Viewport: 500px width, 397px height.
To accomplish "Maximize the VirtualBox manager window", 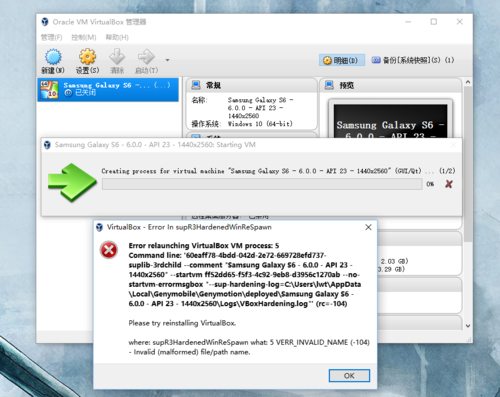I will pyautogui.click(x=434, y=22).
